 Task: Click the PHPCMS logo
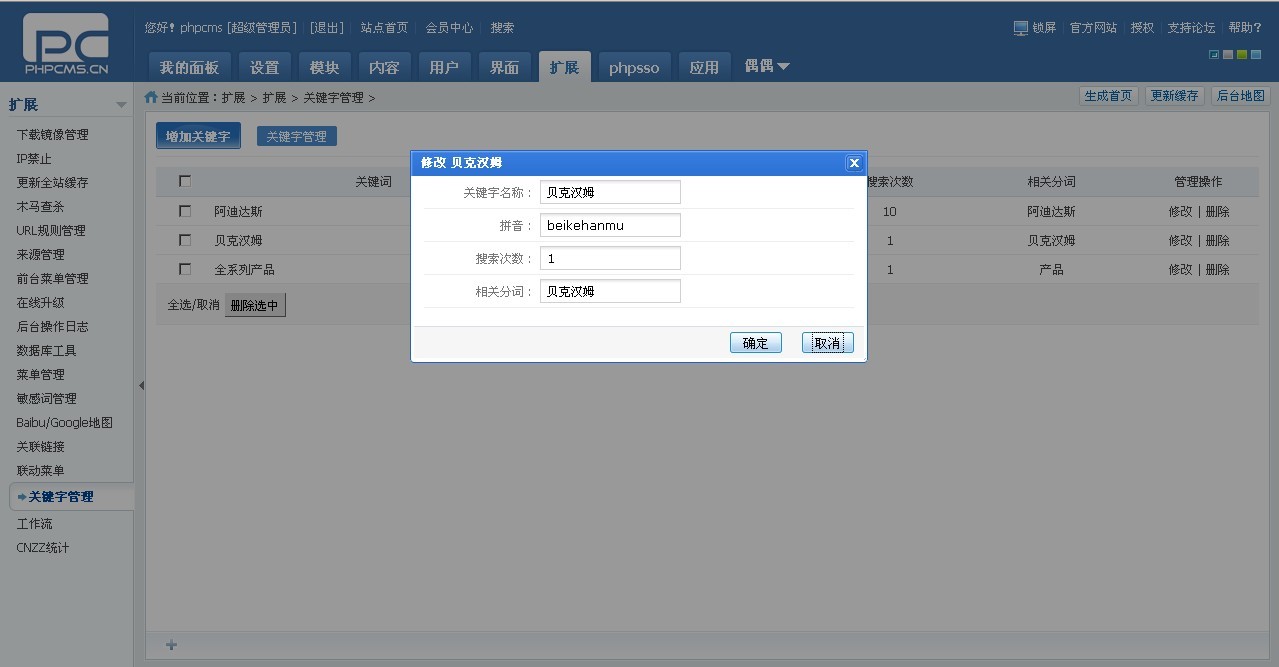coord(66,44)
